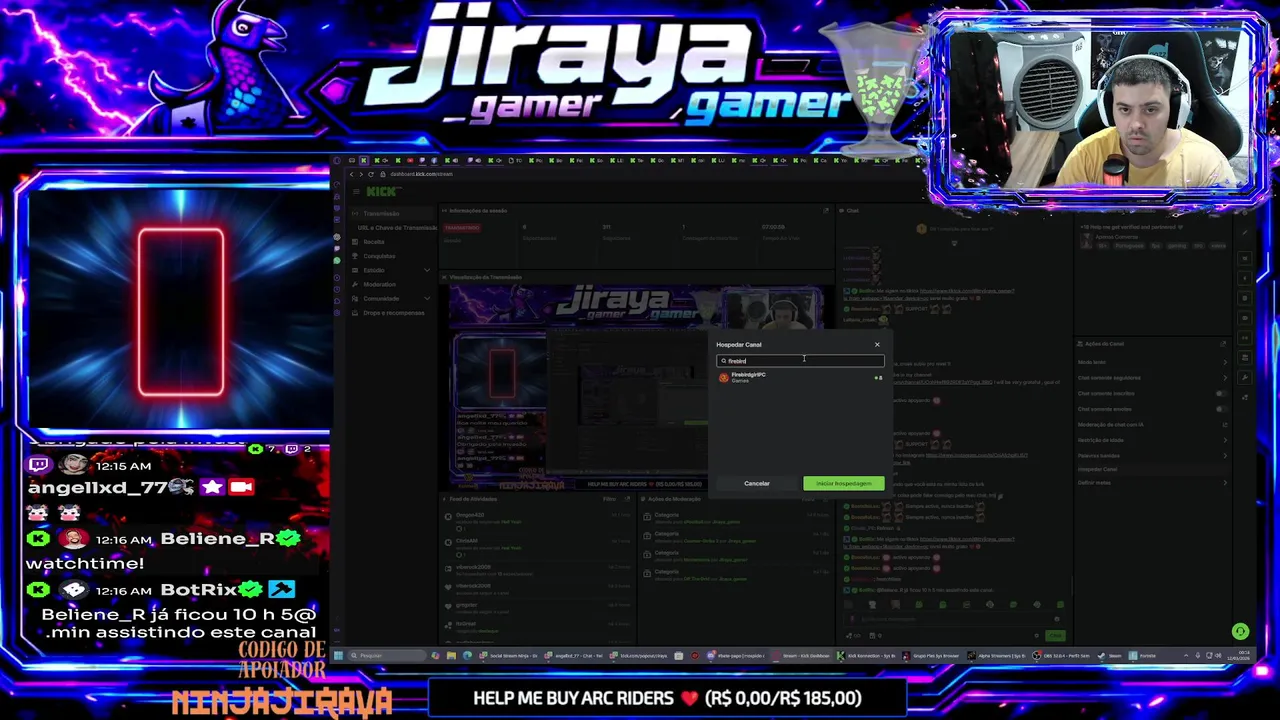Open the green support headset bubble
The width and height of the screenshot is (1280, 720).
[x=1240, y=631]
